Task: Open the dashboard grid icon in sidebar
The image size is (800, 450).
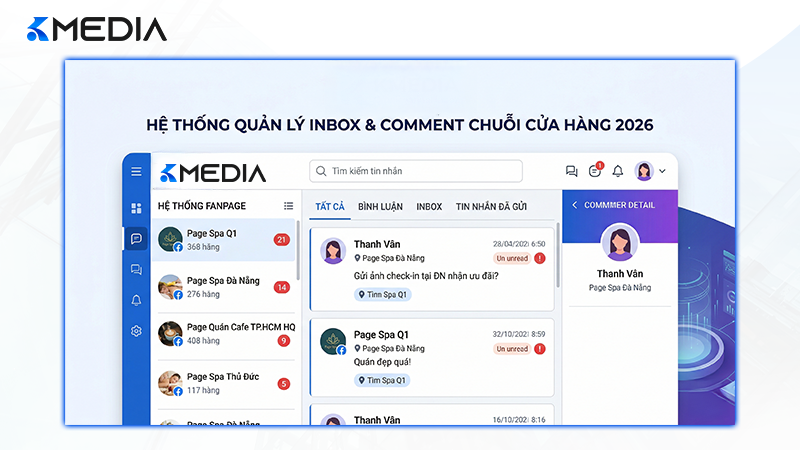Action: coord(136,208)
